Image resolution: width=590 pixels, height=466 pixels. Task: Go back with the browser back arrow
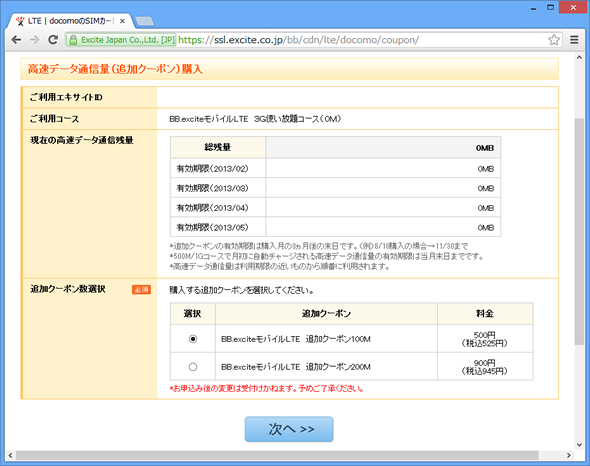click(16, 40)
